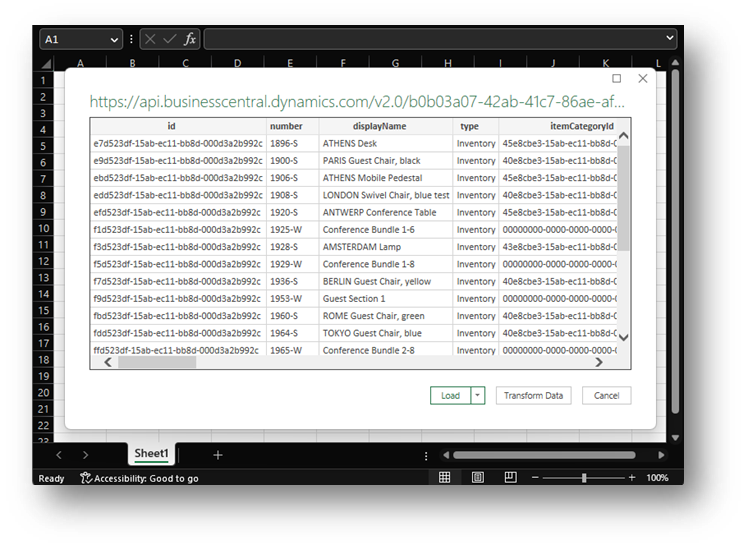Select row 20 header in worksheet
The image size is (747, 546).
(43, 393)
